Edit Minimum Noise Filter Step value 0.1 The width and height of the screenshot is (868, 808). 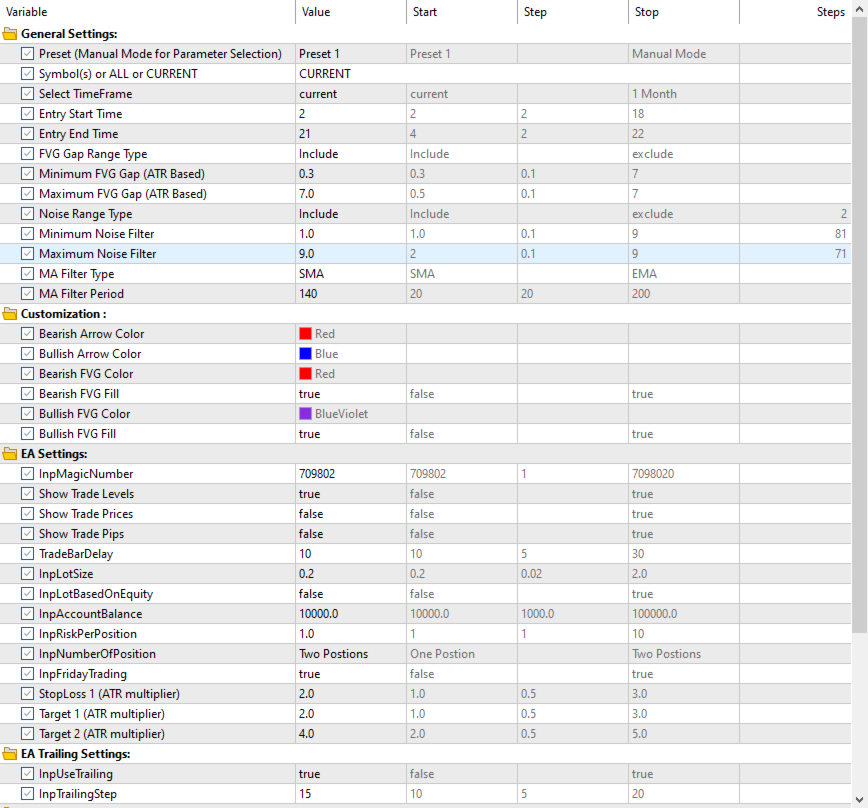(573, 234)
